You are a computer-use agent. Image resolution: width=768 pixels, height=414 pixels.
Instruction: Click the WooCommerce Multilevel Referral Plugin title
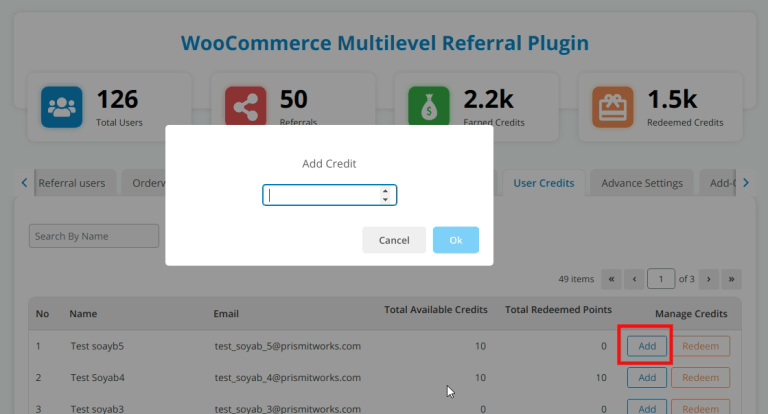pos(384,43)
